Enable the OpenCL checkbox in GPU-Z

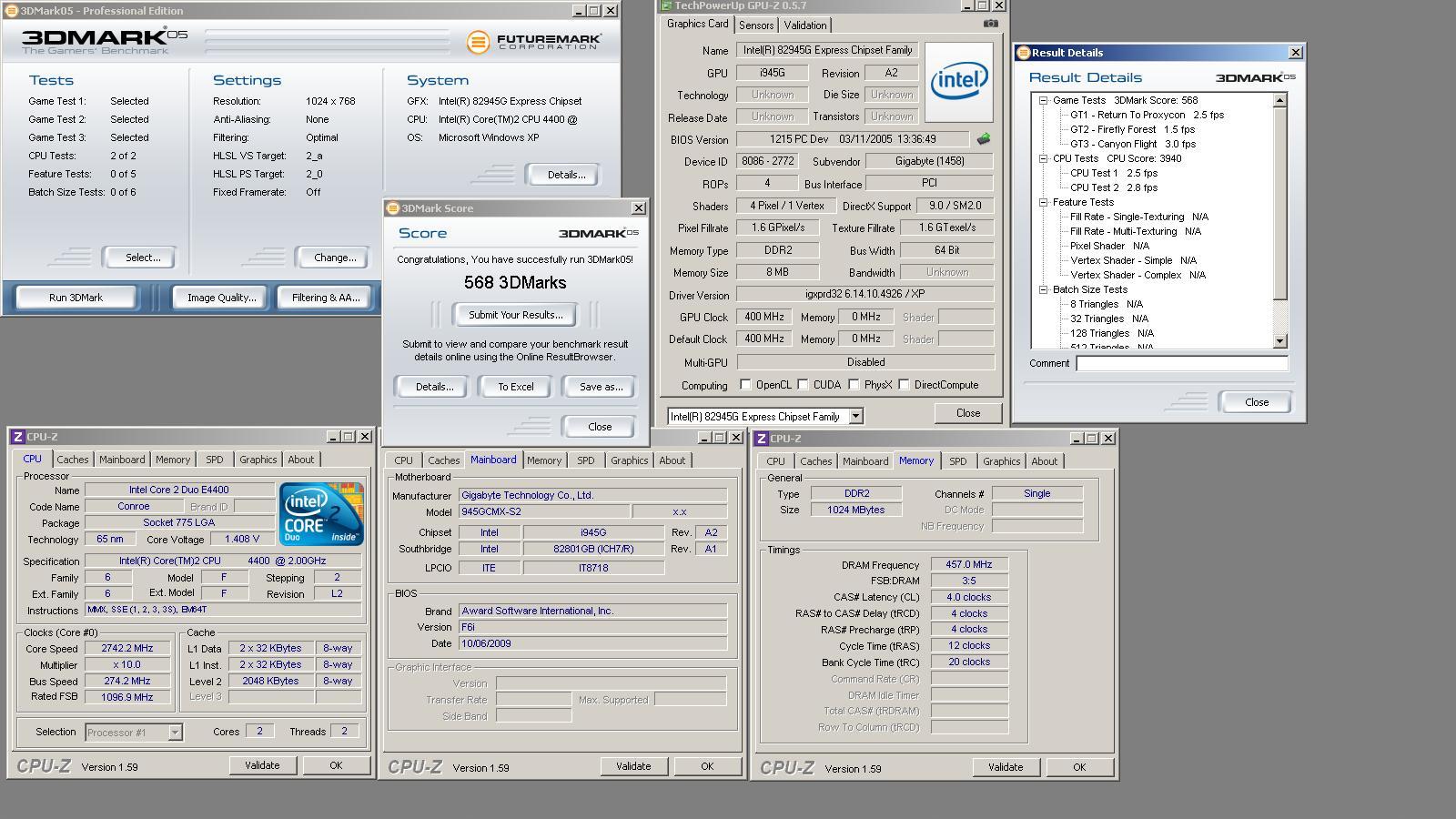point(746,385)
